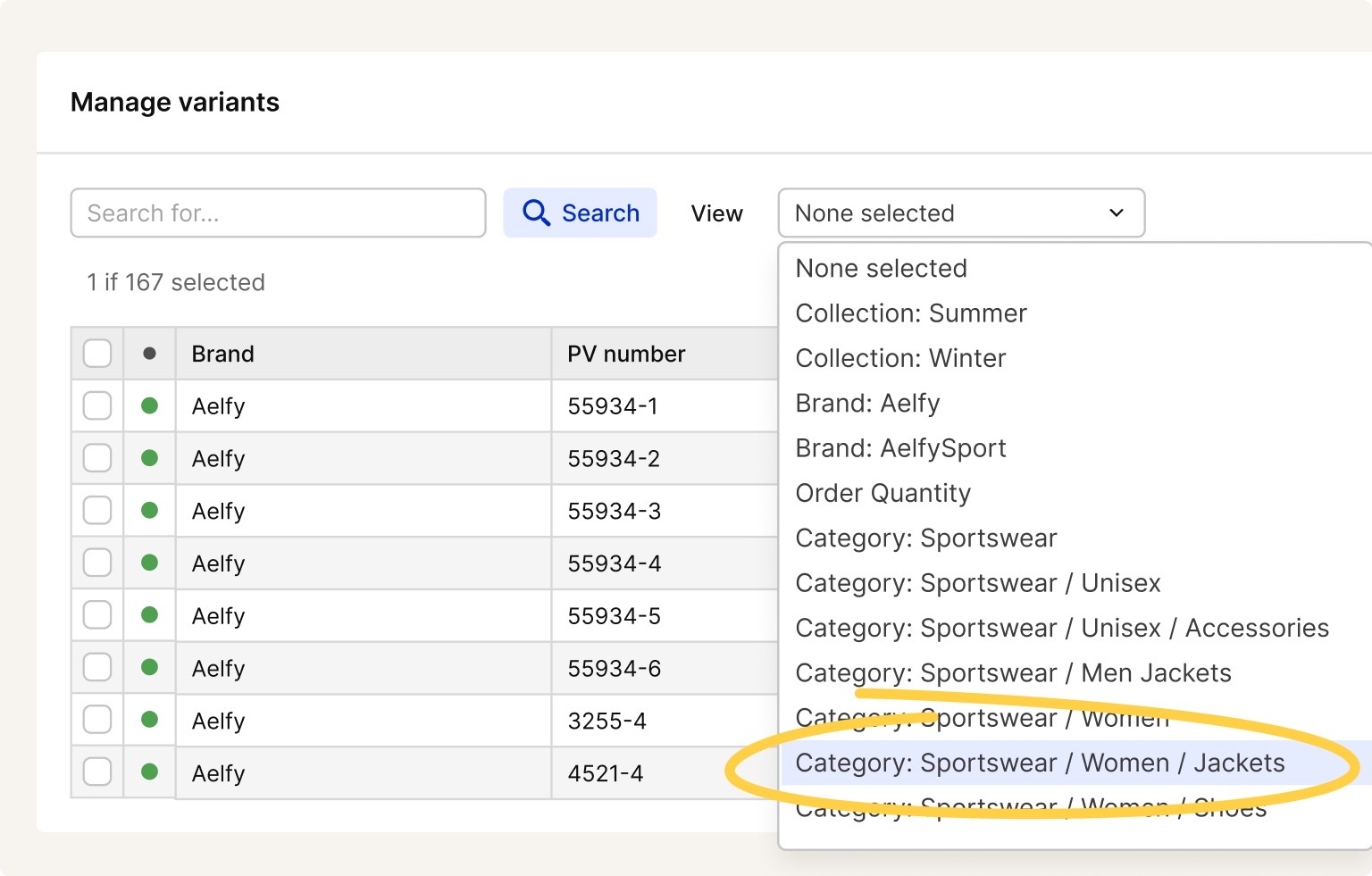Toggle the select-all checkbox in header
The width and height of the screenshot is (1372, 876).
click(x=97, y=354)
